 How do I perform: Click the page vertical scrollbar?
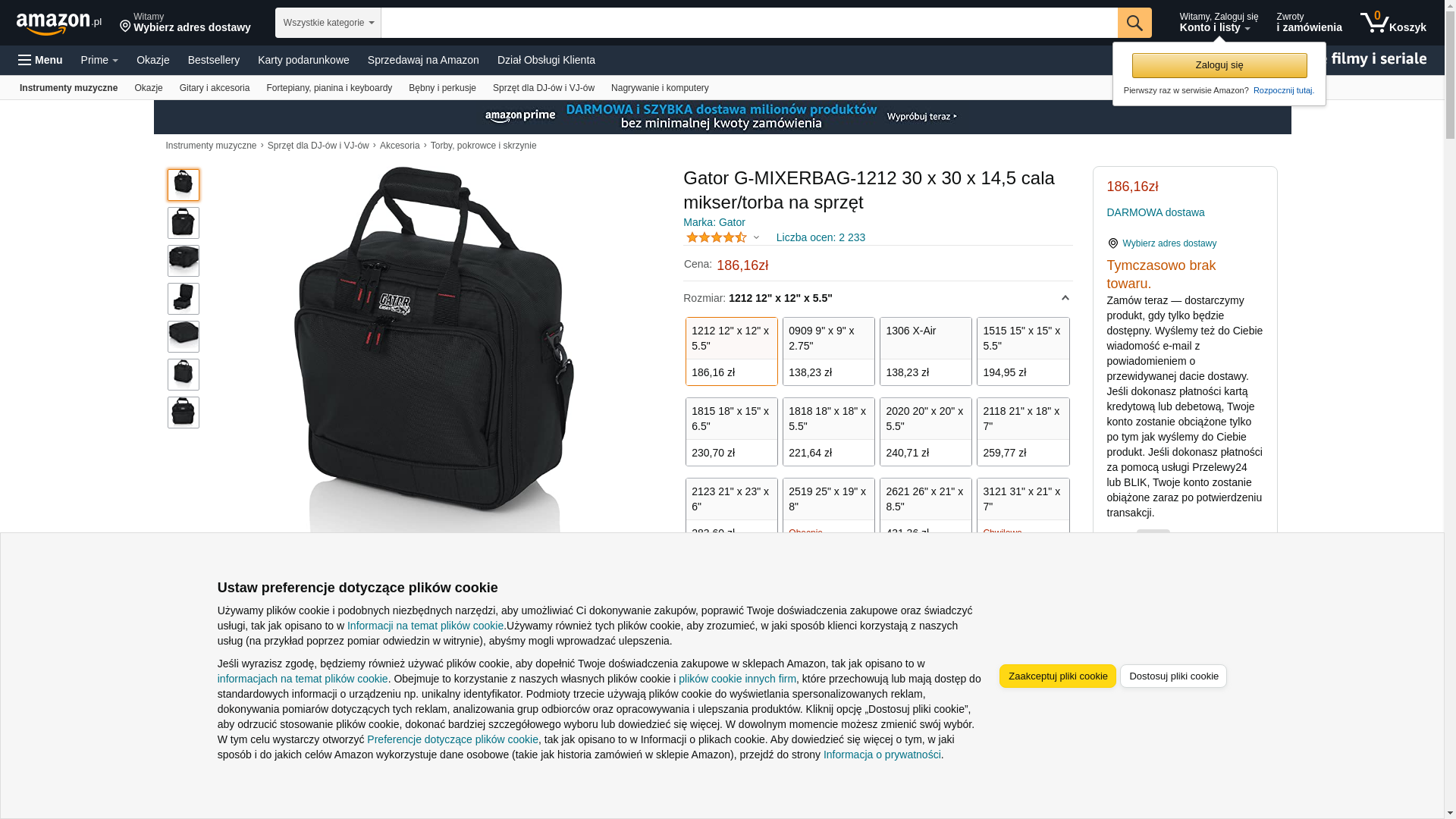[x=1450, y=409]
